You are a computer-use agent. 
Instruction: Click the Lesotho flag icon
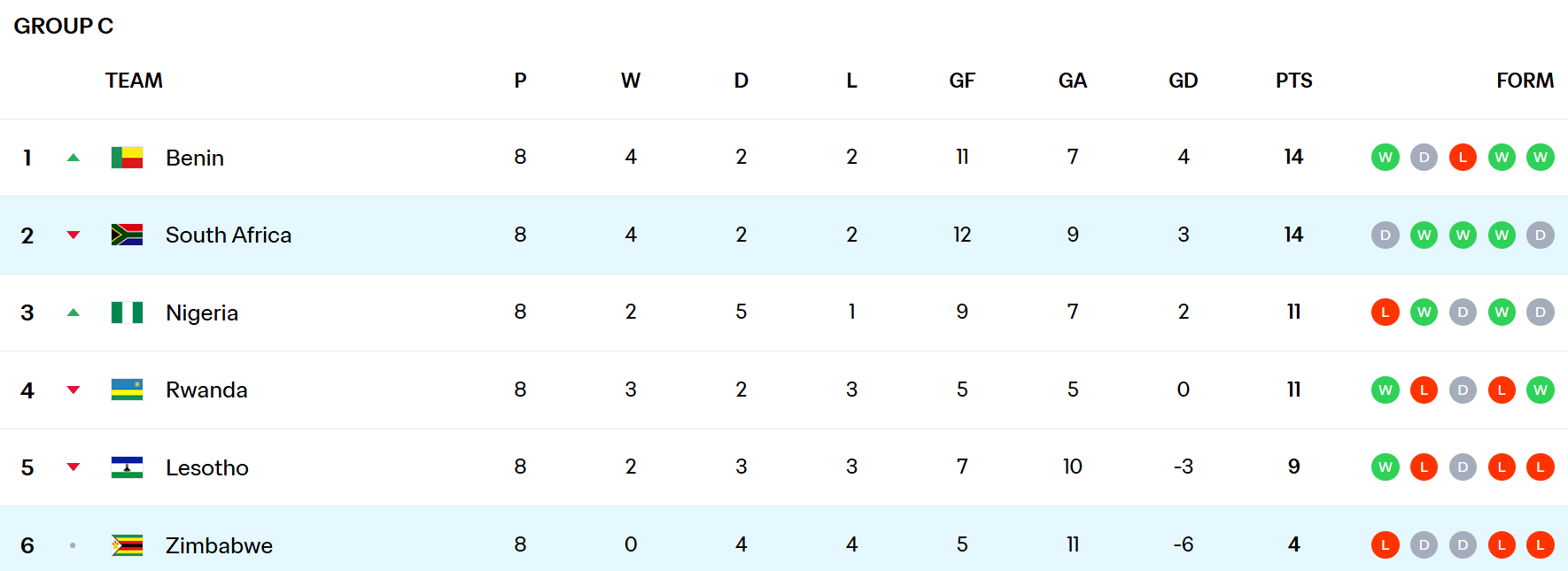point(127,467)
